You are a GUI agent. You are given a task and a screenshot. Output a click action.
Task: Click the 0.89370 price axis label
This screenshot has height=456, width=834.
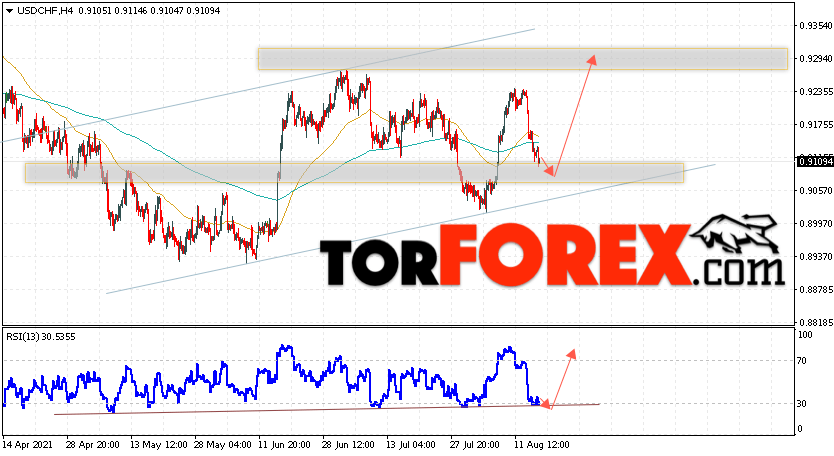tap(816, 256)
